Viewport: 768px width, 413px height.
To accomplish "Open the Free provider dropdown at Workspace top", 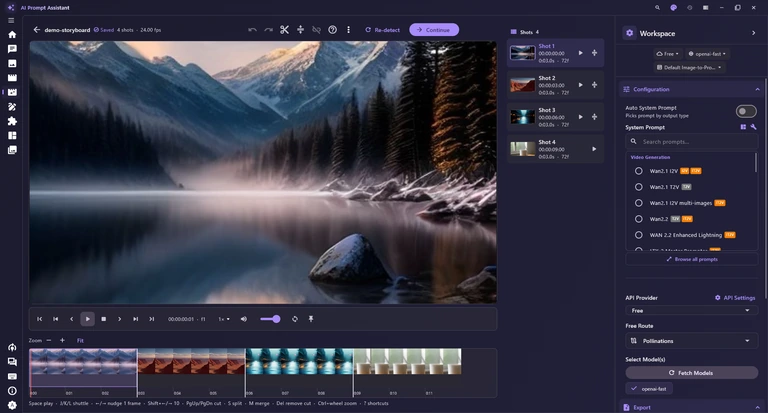I will [x=667, y=54].
